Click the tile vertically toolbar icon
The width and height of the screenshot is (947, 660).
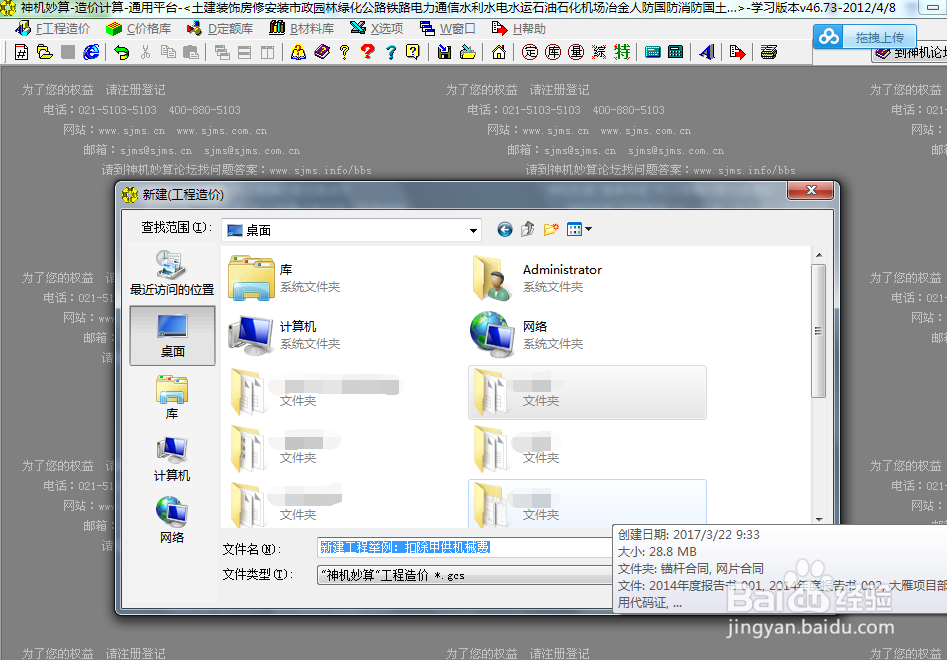tap(267, 53)
